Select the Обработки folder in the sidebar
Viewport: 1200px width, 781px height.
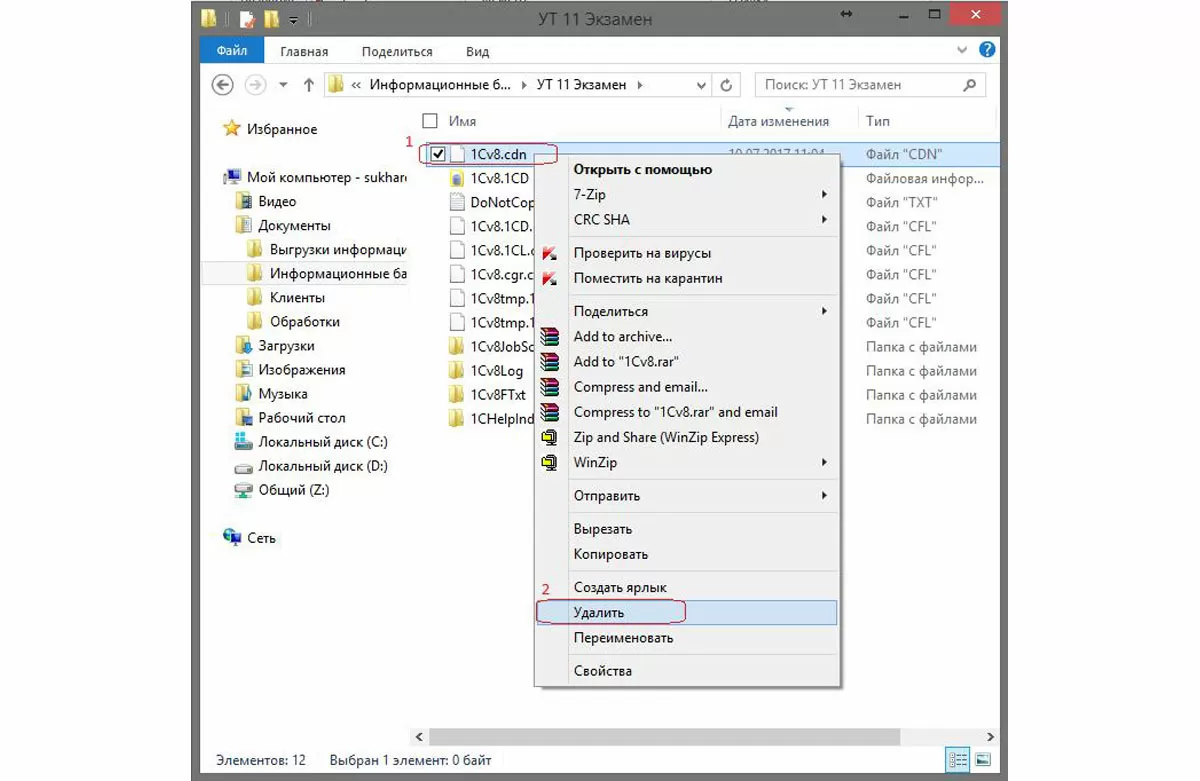coord(305,321)
